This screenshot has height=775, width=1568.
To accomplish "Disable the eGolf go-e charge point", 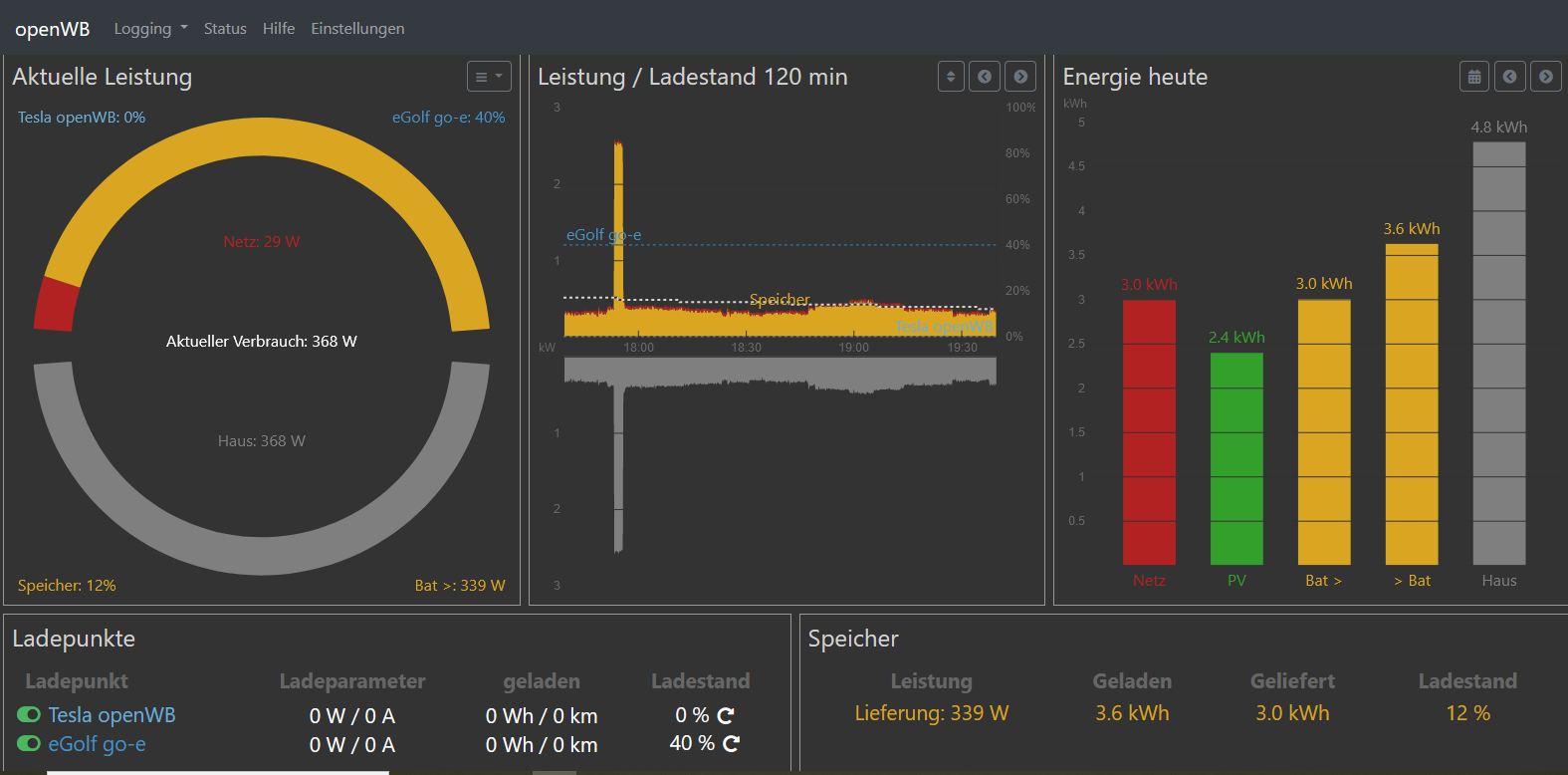I will click(x=29, y=743).
